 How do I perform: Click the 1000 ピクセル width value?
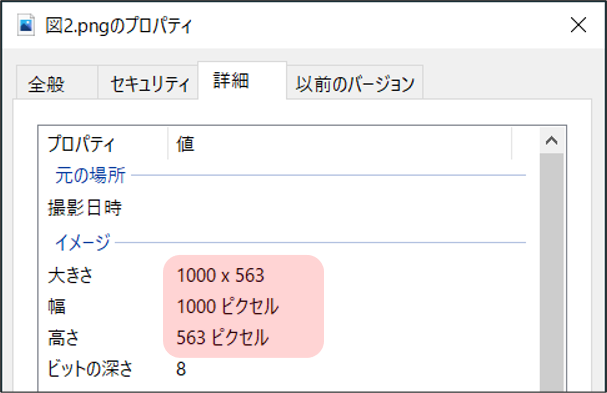(228, 306)
